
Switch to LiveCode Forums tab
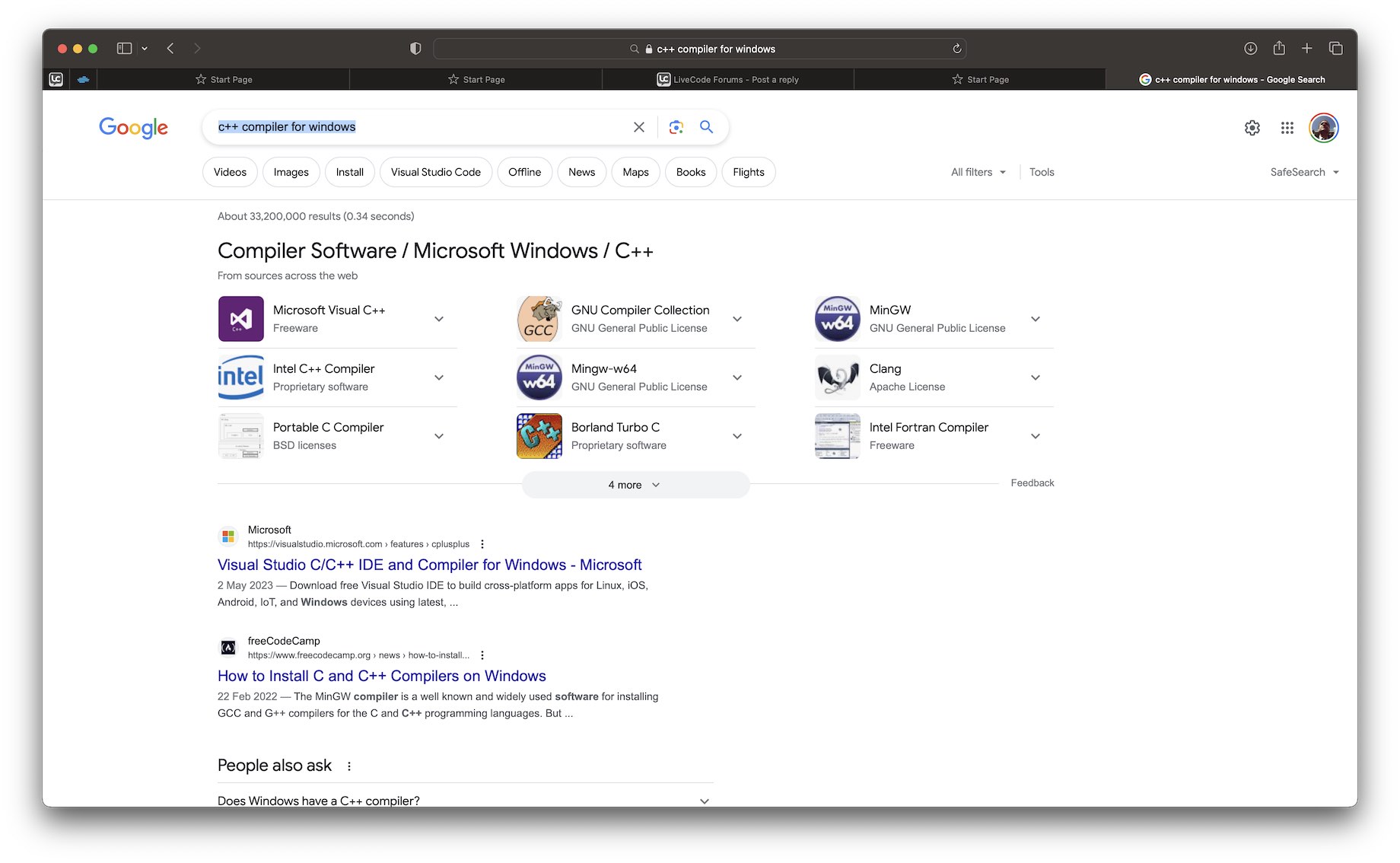pos(728,79)
